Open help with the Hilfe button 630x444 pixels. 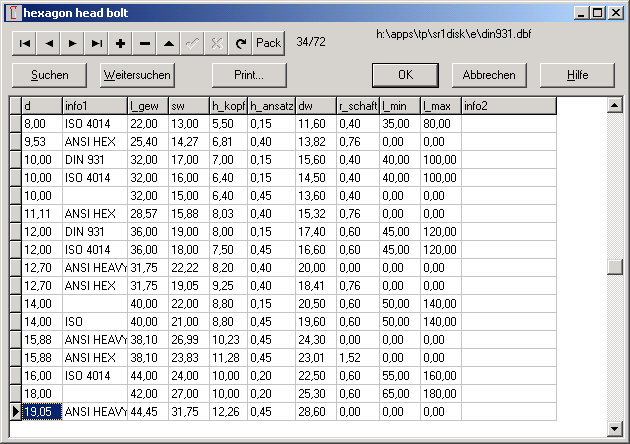(x=577, y=75)
